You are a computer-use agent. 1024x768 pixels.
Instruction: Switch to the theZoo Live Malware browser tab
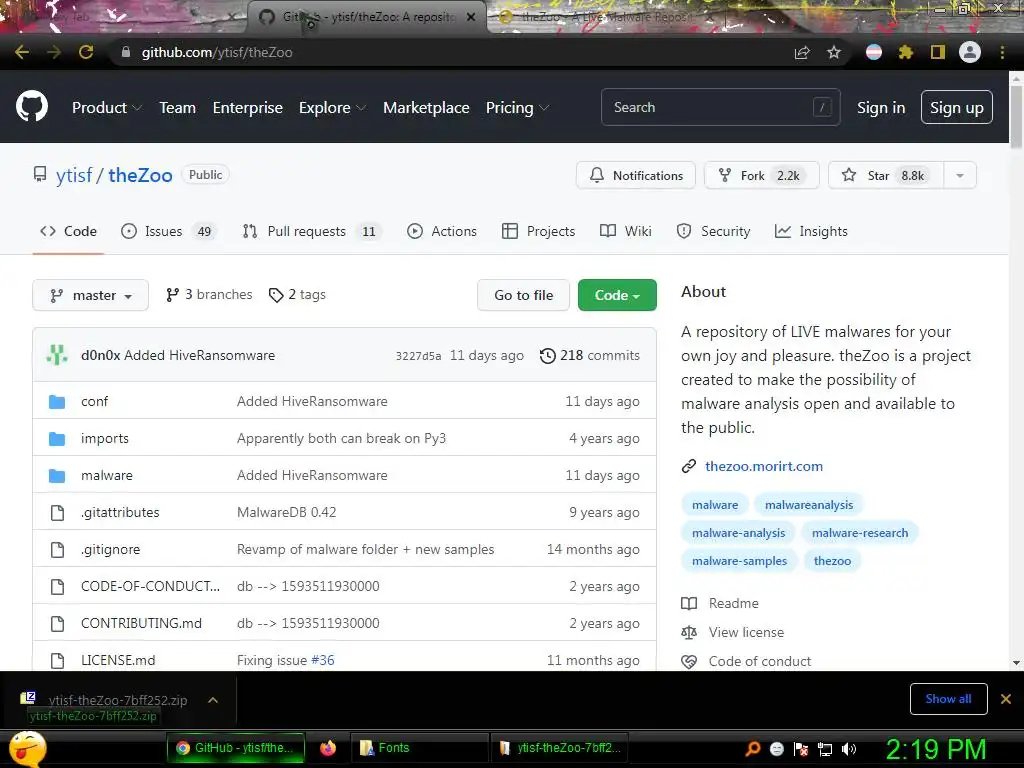(606, 17)
